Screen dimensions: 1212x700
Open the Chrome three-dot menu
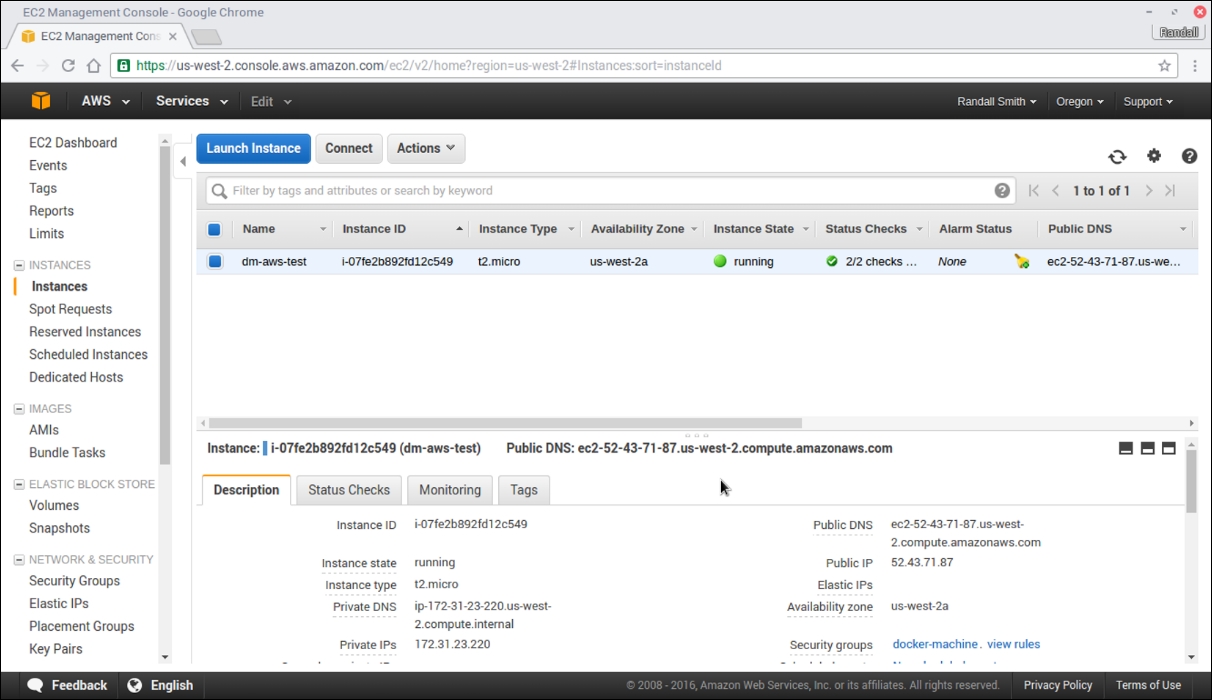[1195, 66]
